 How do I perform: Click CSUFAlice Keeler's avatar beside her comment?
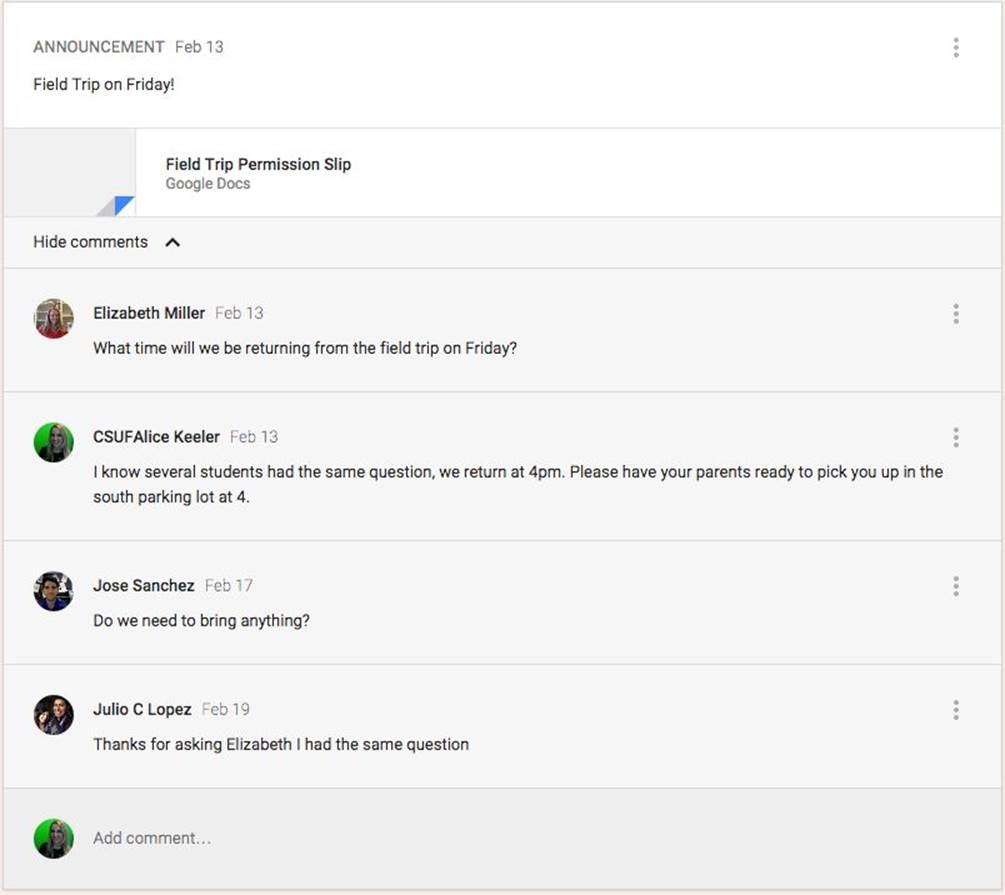54,442
